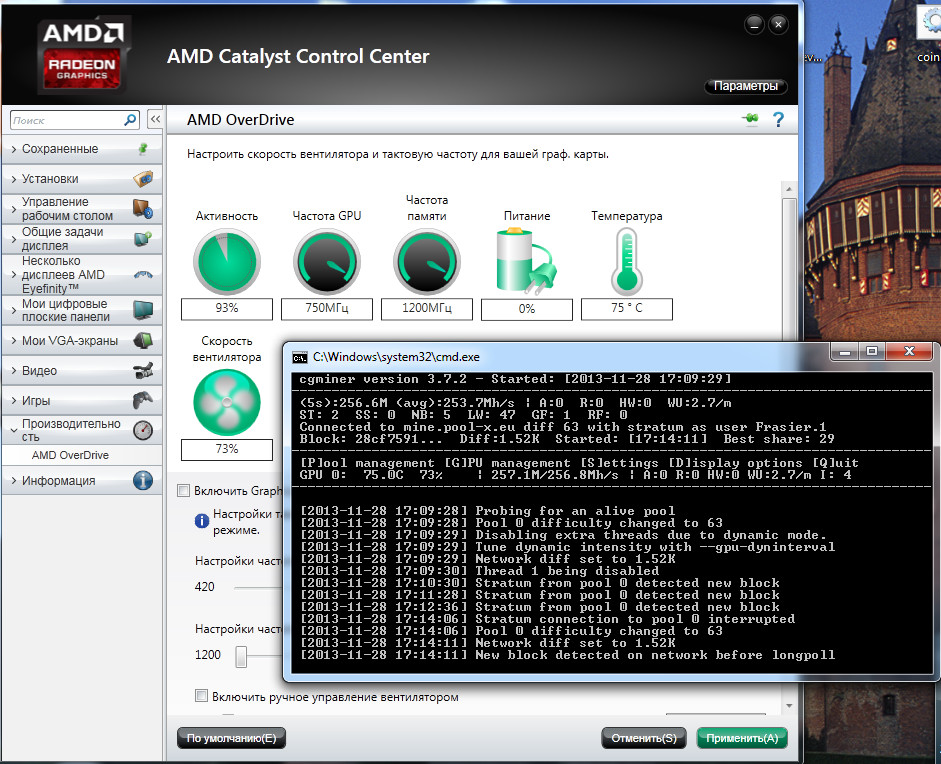Open the blue help question mark
Screen dimensions: 941x764
pyautogui.click(x=778, y=119)
